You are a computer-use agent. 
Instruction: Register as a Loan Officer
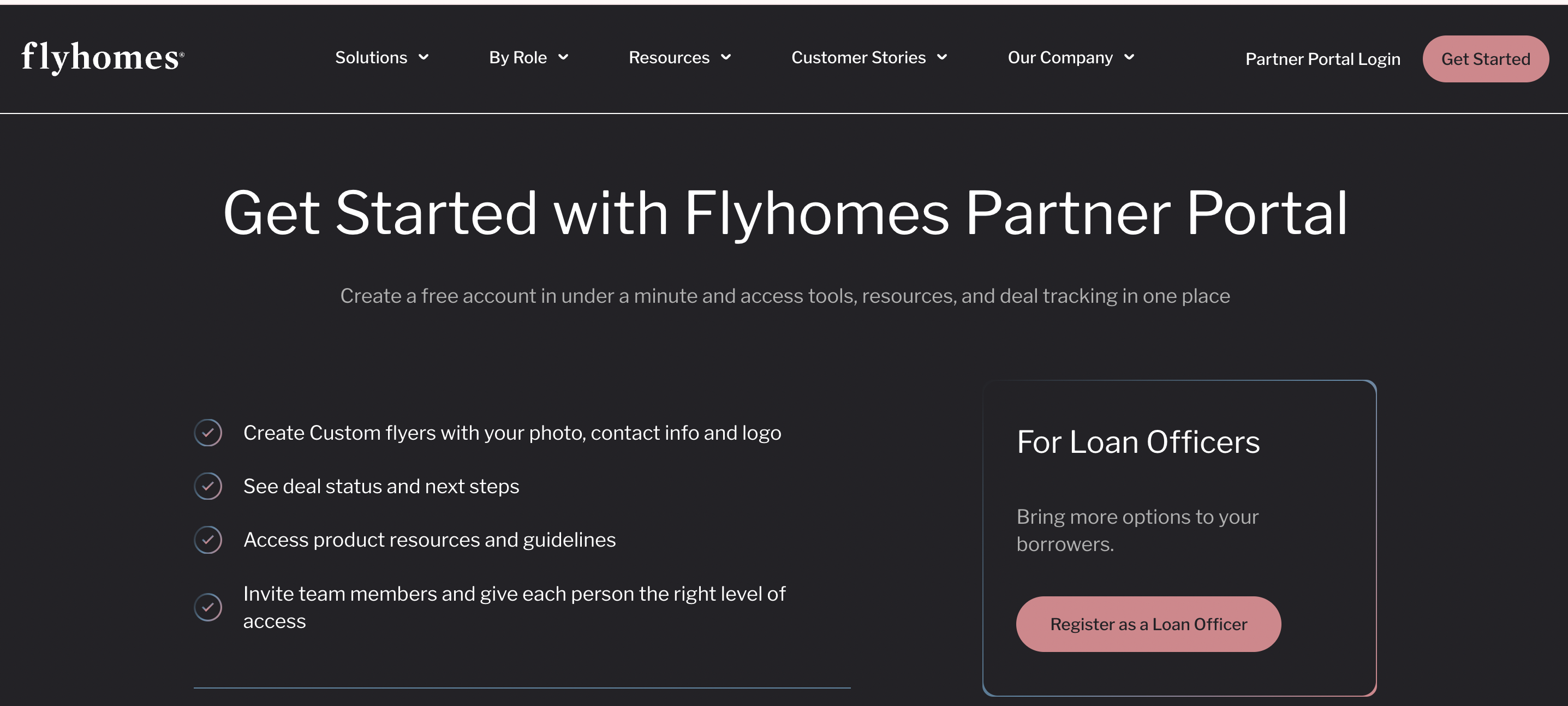(x=1149, y=625)
